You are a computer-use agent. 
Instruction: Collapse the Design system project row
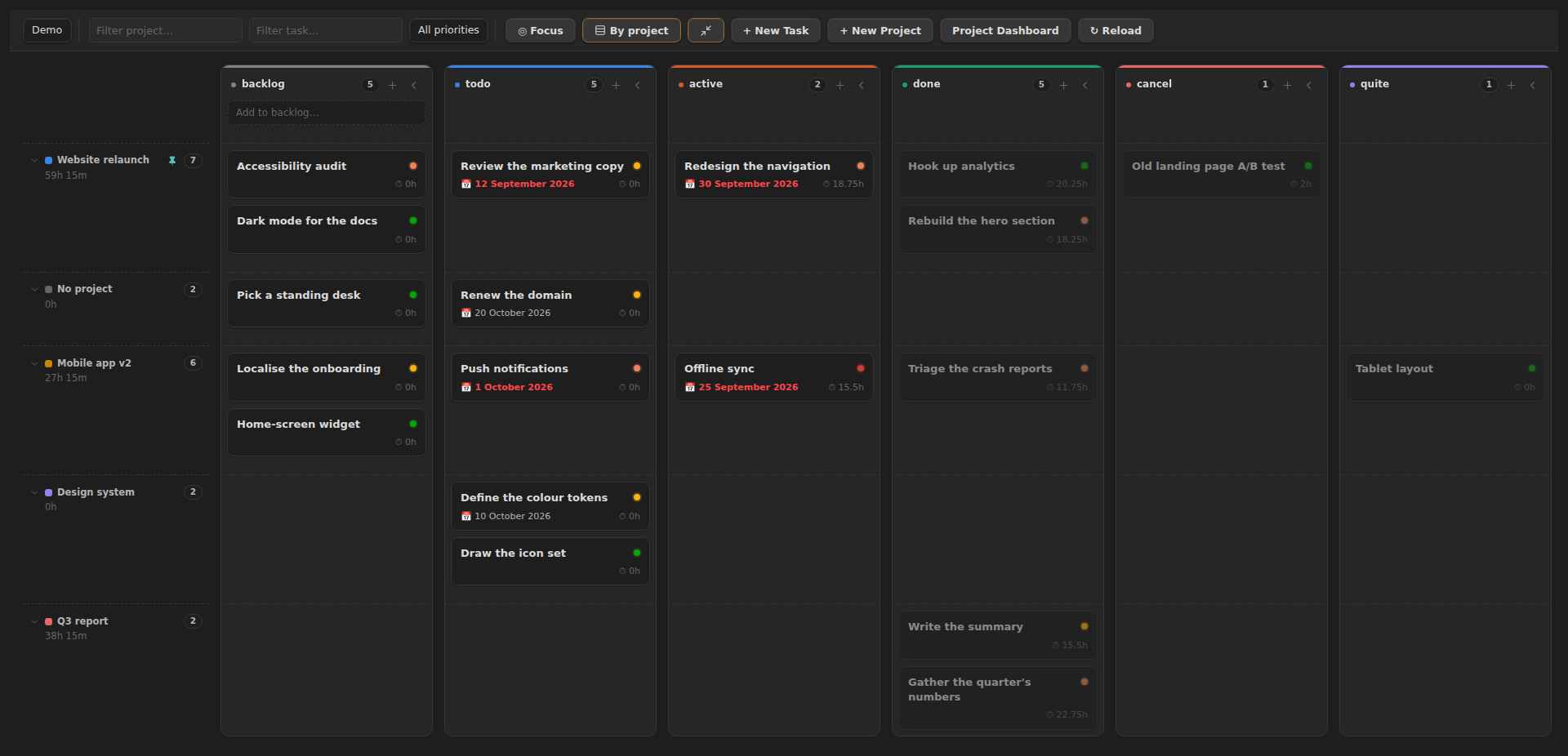[34, 492]
